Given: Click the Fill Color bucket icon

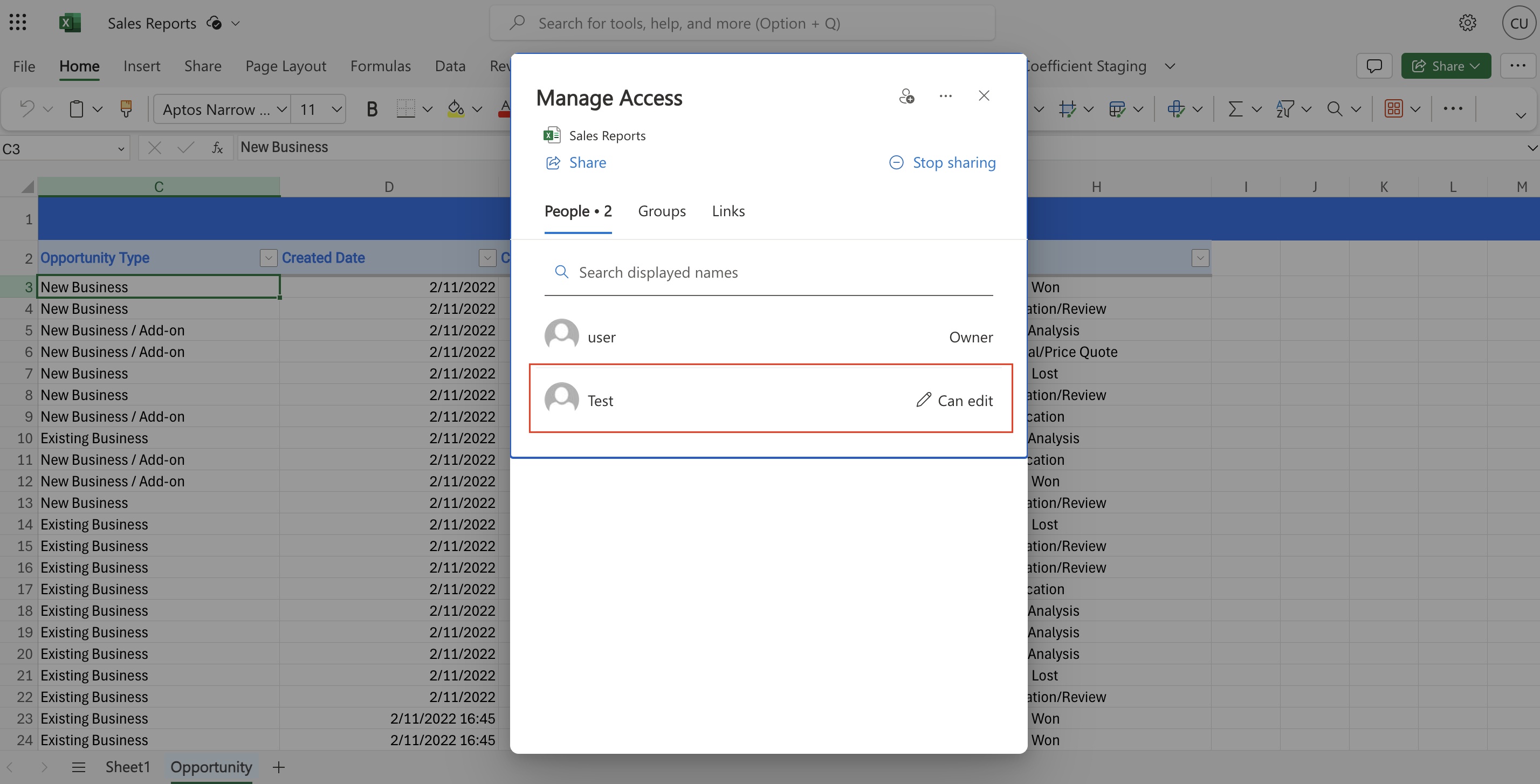Looking at the screenshot, I should 456,109.
